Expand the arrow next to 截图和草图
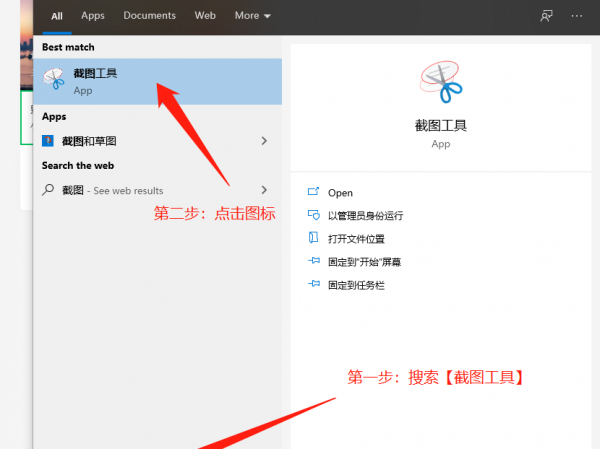Image resolution: width=600 pixels, height=449 pixels. (264, 141)
